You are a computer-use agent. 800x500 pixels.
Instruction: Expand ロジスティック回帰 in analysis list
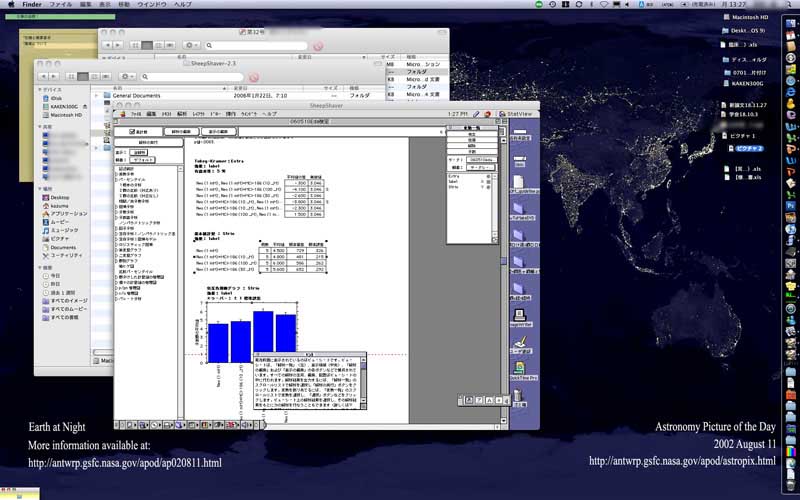[x=116, y=244]
